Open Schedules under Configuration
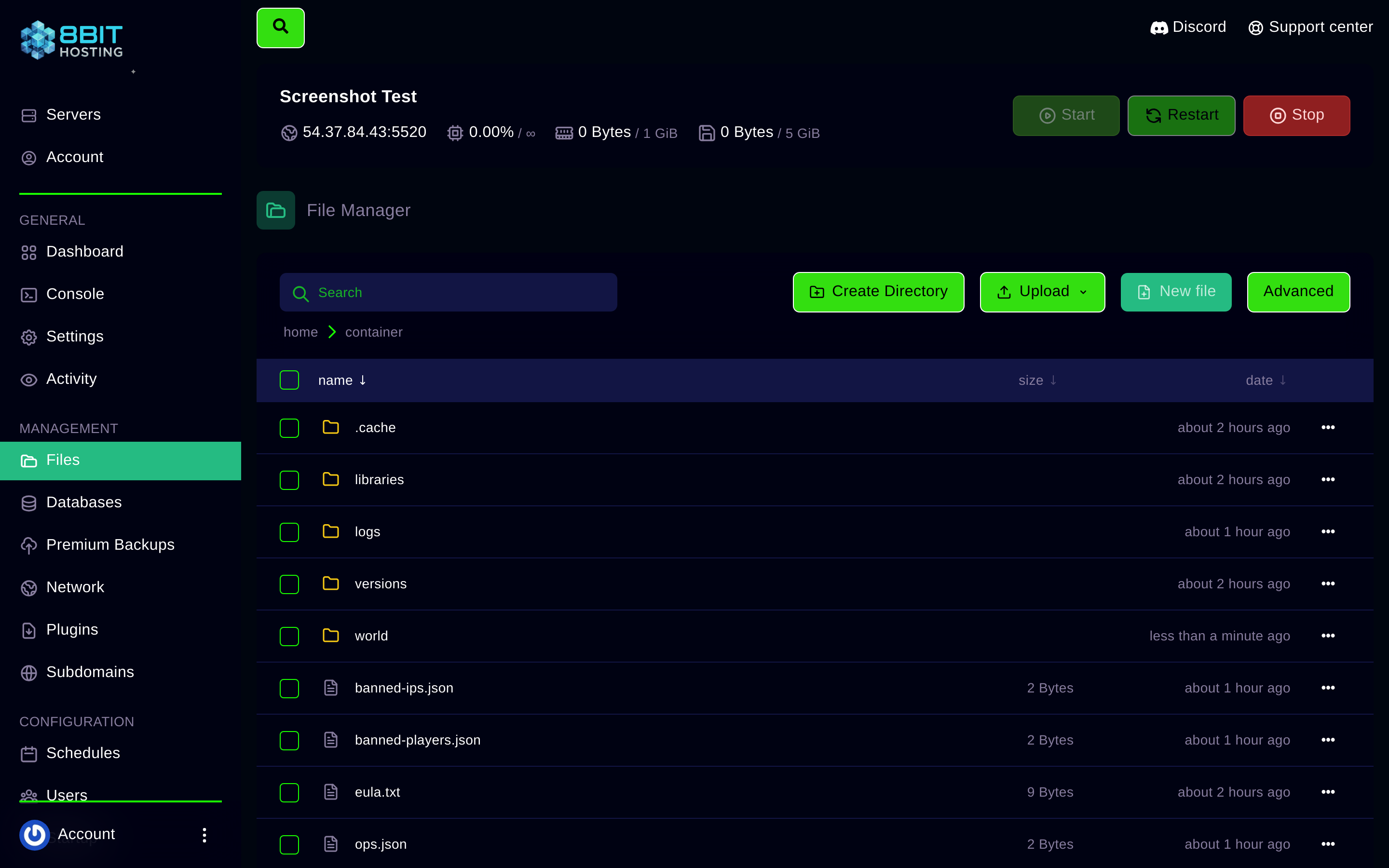This screenshot has height=868, width=1389. pyautogui.click(x=70, y=753)
